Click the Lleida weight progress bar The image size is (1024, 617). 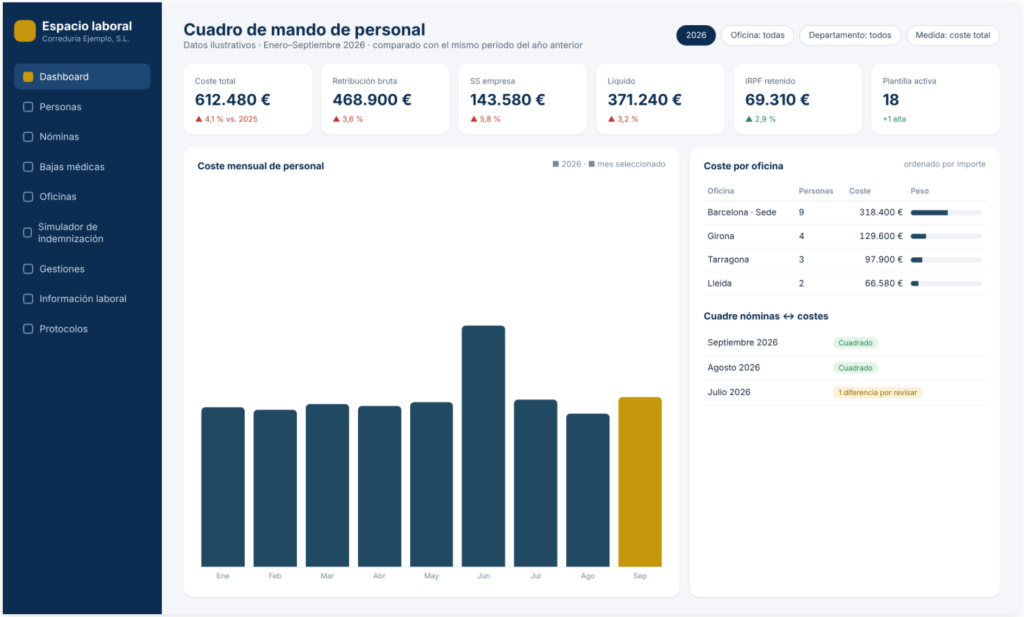[946, 283]
